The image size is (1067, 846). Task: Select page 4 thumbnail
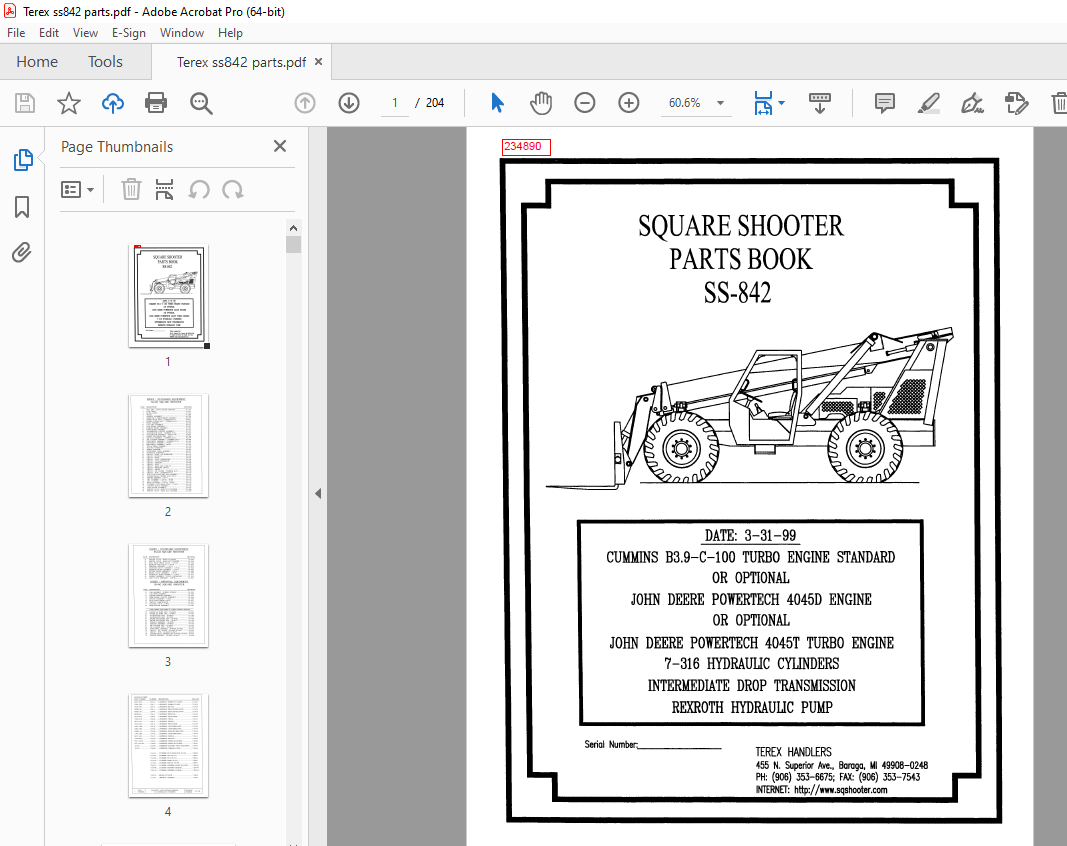pos(168,745)
